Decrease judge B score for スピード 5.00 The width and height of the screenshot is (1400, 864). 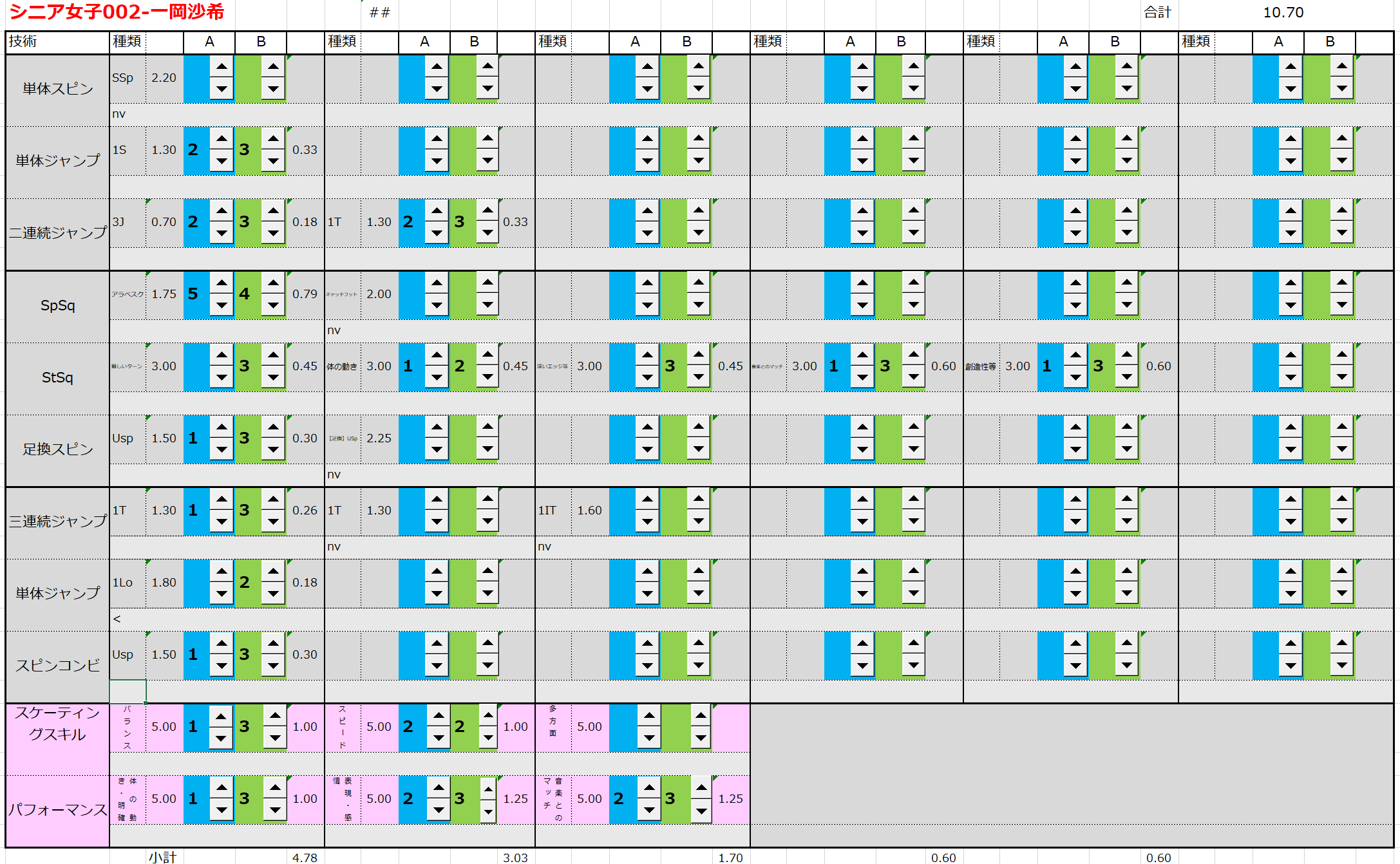point(488,738)
